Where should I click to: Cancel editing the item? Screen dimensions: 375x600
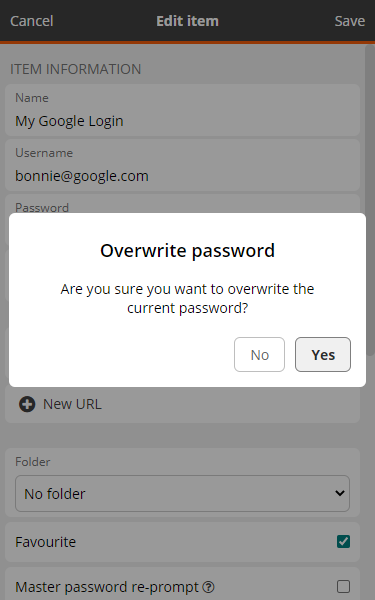(x=31, y=21)
